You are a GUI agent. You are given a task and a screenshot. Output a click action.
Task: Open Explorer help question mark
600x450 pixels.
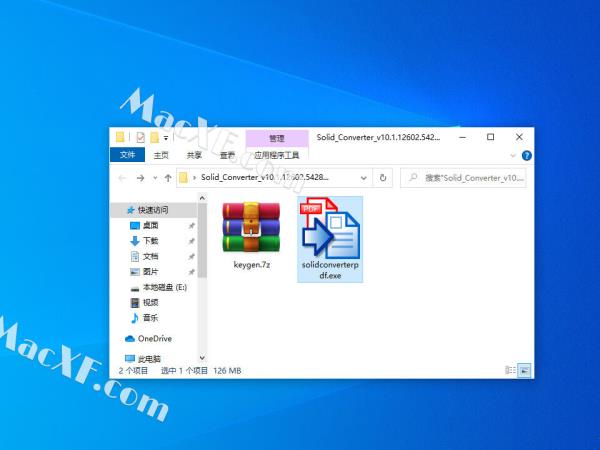527,156
